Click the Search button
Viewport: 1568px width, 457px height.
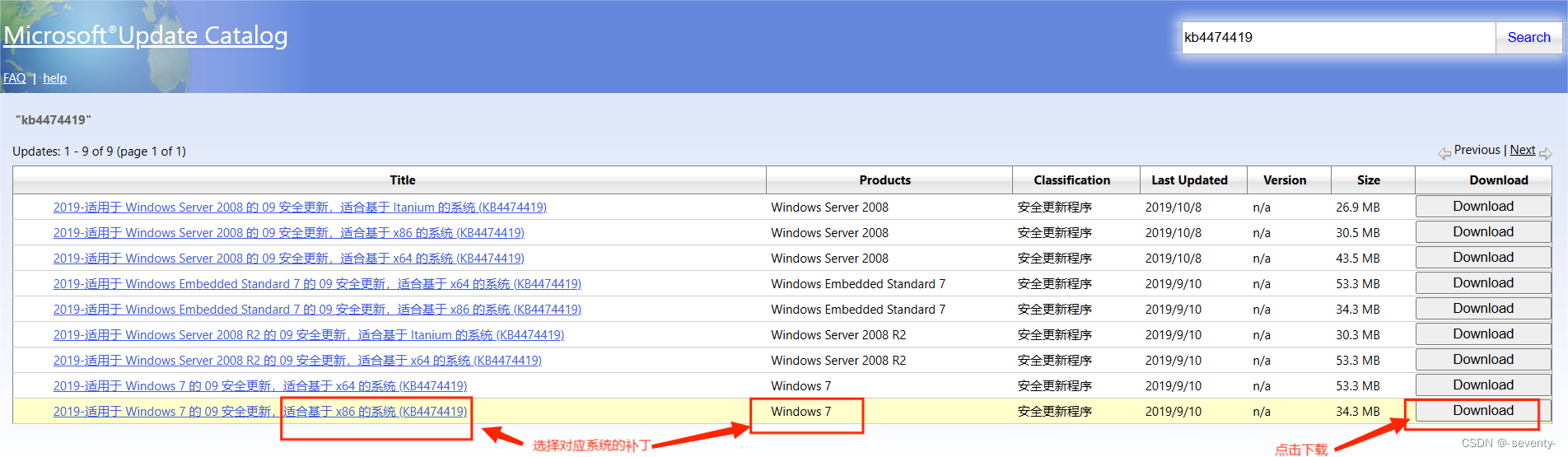tap(1528, 38)
